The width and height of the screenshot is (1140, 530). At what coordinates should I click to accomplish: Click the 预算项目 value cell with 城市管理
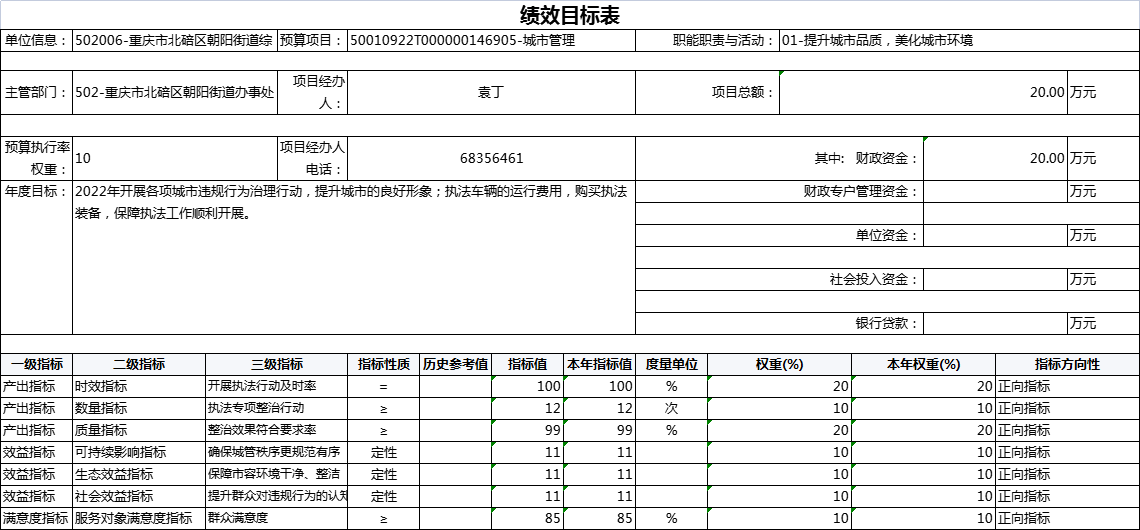[x=490, y=41]
